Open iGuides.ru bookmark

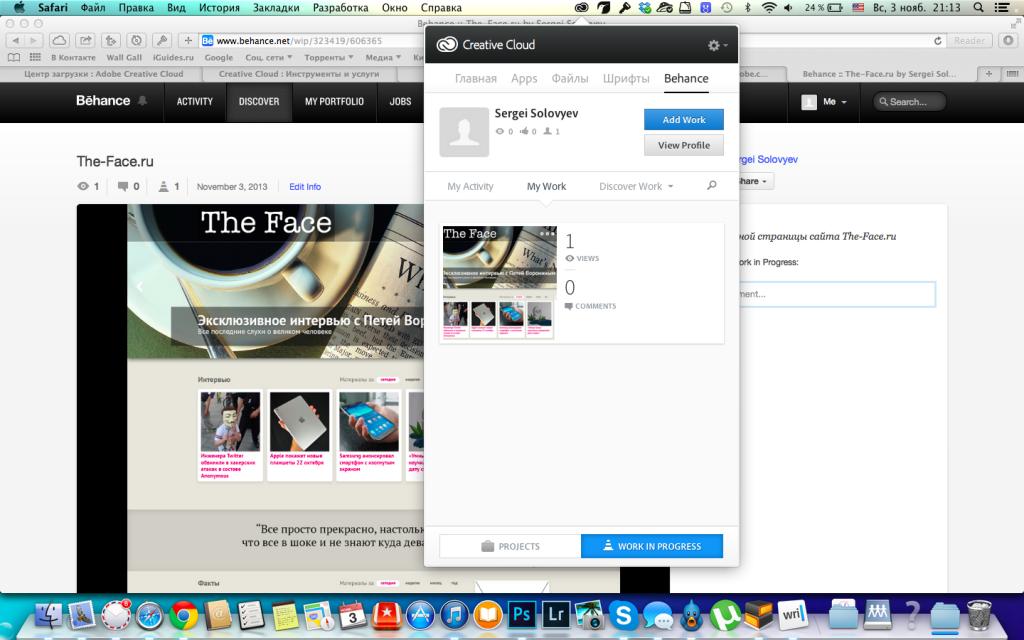(173, 57)
